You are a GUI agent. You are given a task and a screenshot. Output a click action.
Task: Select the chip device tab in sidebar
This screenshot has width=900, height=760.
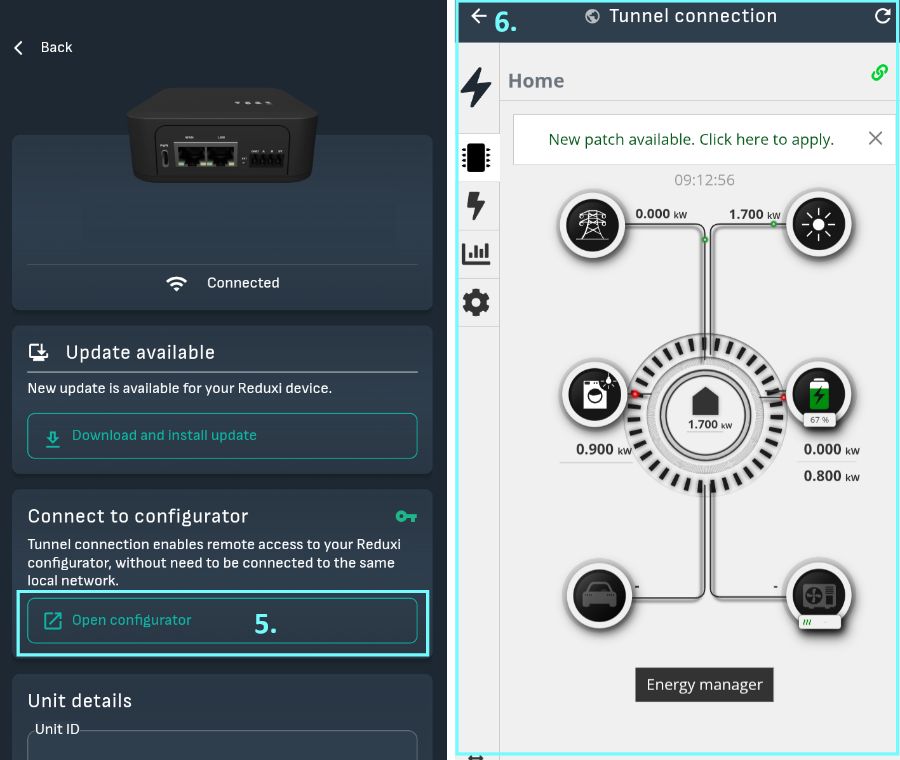click(x=476, y=157)
